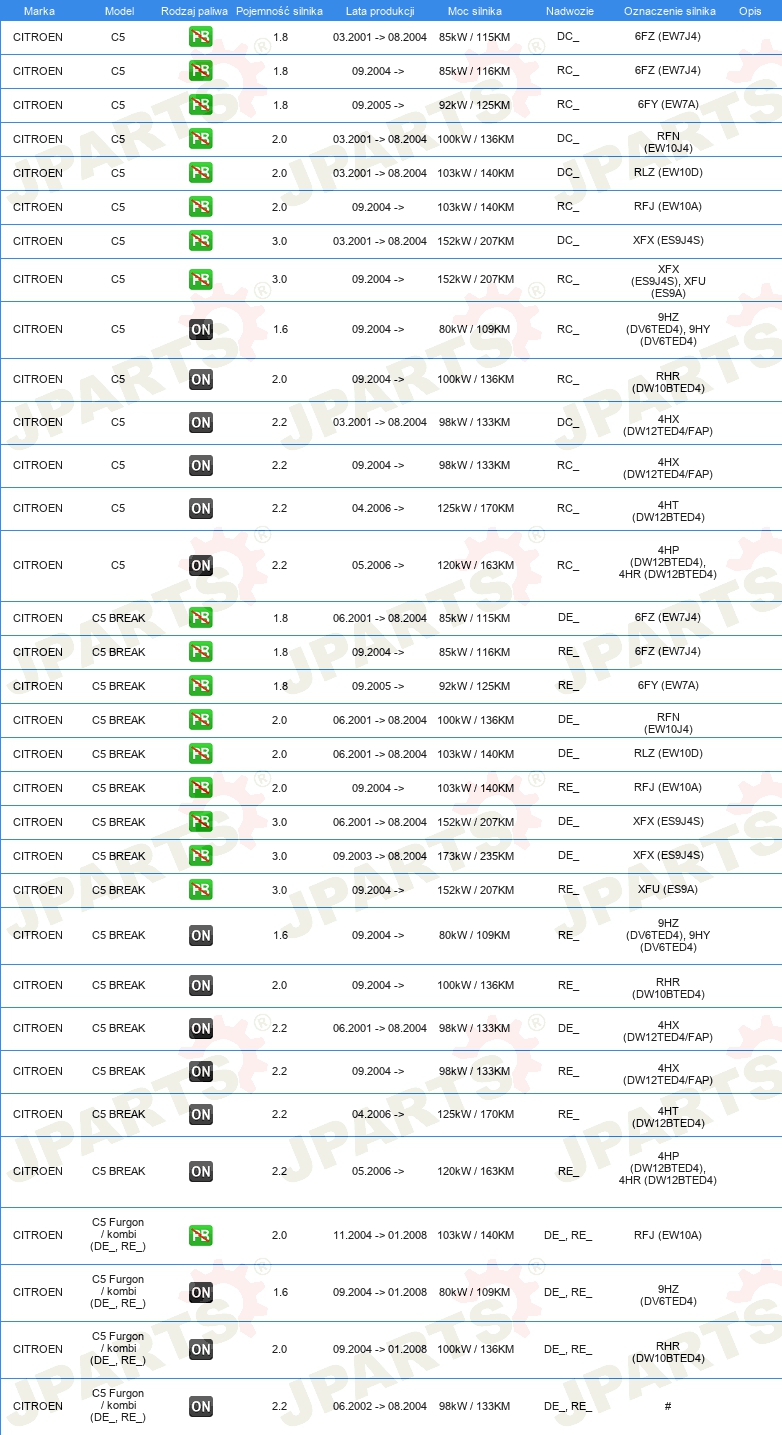
Task: Select ON icon in C5 RC_ 133KM row
Action: click(200, 465)
